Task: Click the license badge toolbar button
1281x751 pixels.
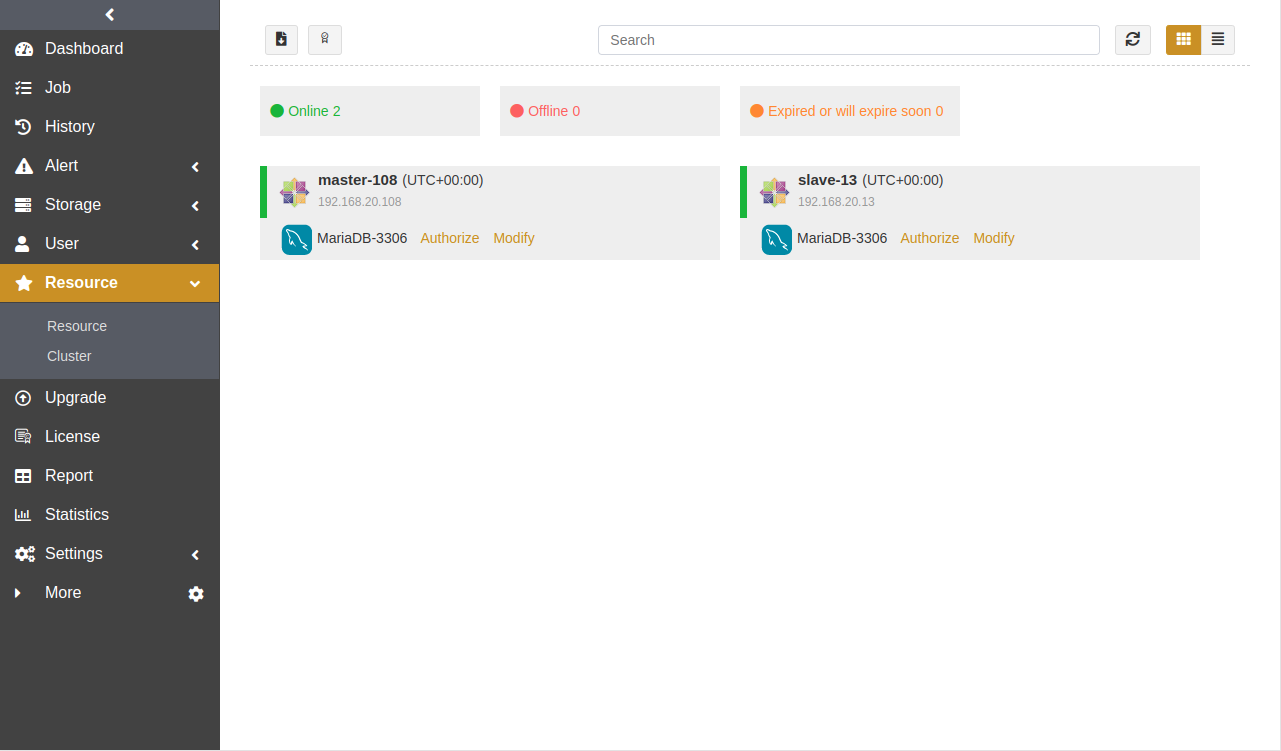Action: tap(325, 40)
